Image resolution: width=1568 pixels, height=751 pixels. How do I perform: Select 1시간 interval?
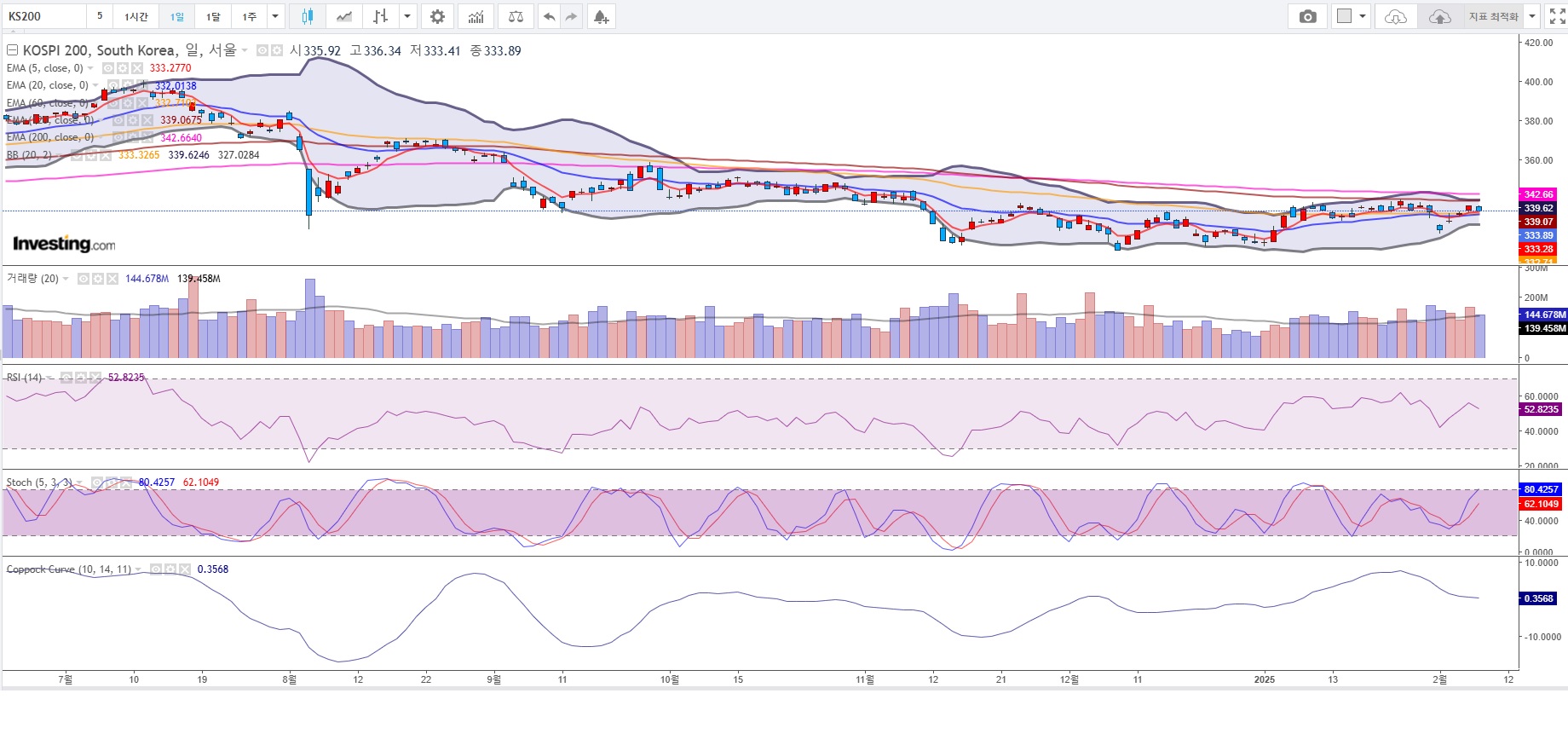click(136, 16)
